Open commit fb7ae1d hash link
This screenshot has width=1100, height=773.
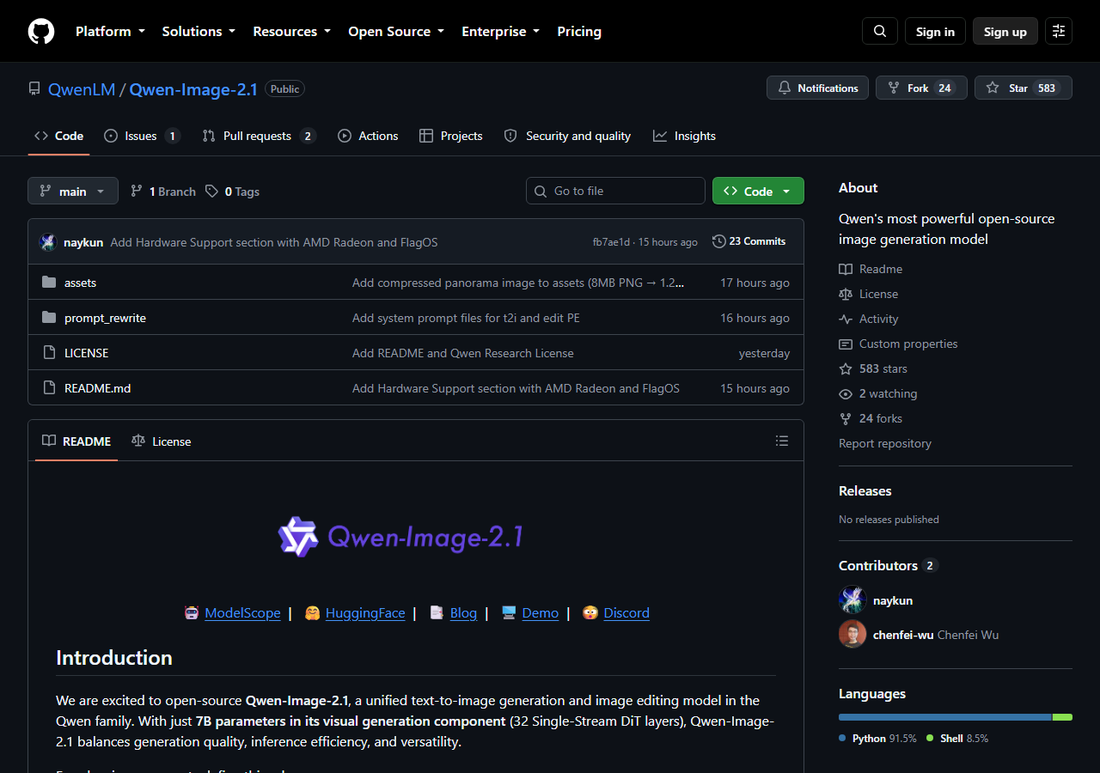[x=611, y=242]
